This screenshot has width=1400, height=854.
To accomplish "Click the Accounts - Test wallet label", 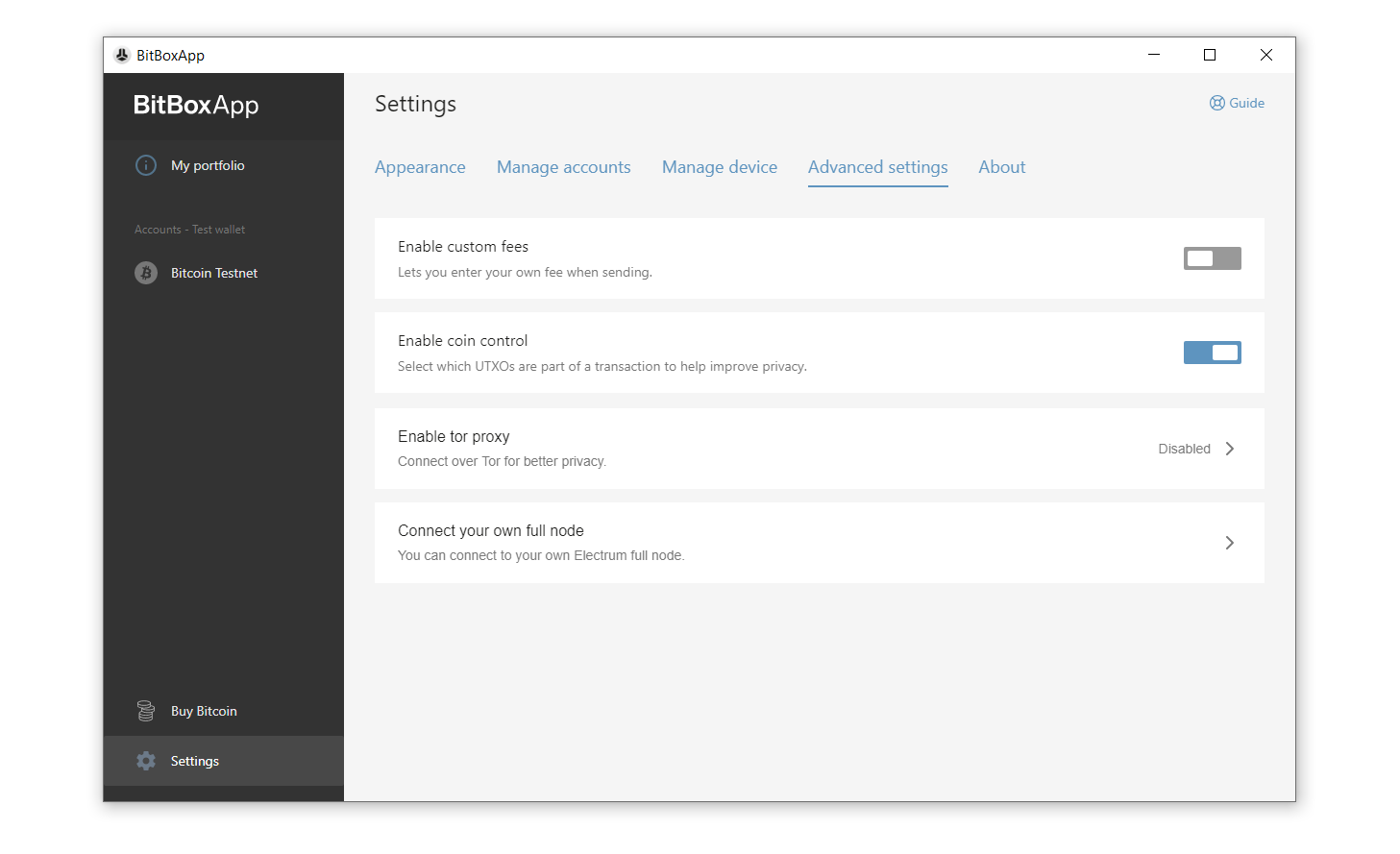I will click(x=189, y=230).
